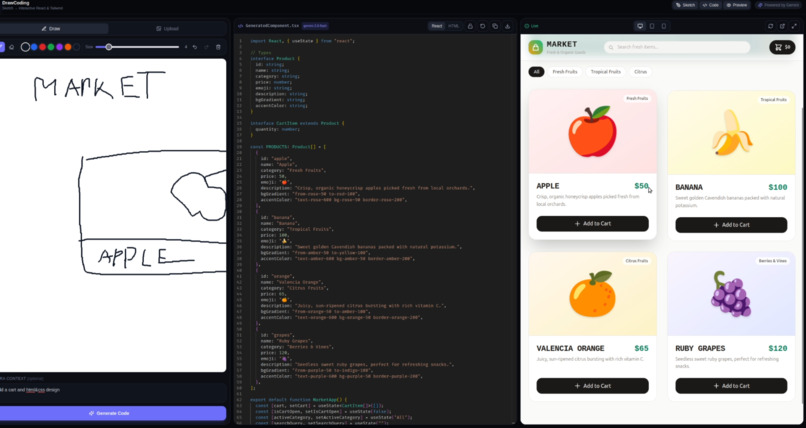Click the RUBY GRAPES product title
The image size is (806, 428).
700,348
